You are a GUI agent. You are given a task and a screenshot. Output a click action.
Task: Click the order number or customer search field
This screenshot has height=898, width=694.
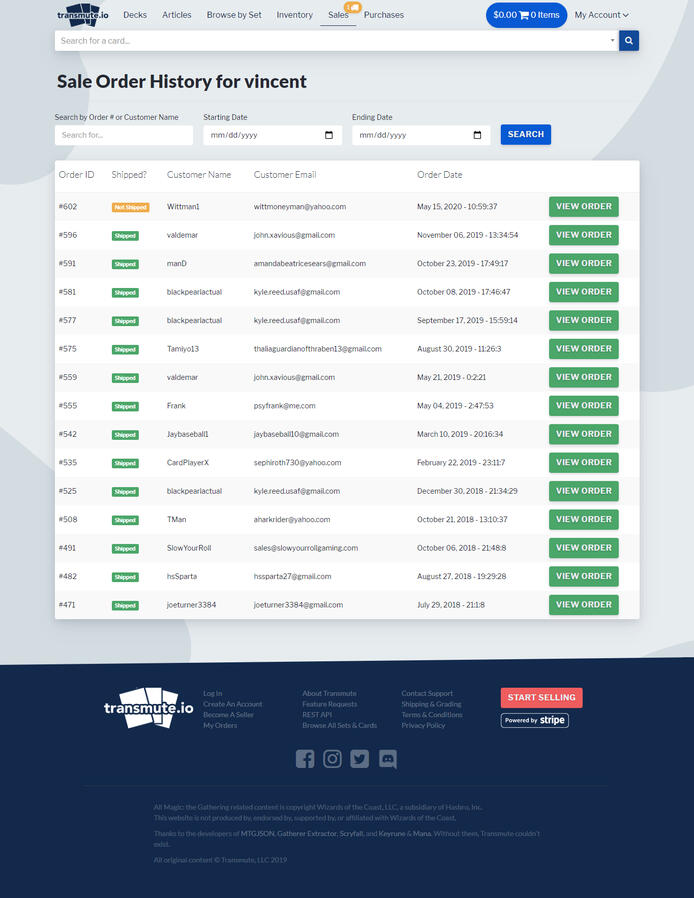point(124,135)
